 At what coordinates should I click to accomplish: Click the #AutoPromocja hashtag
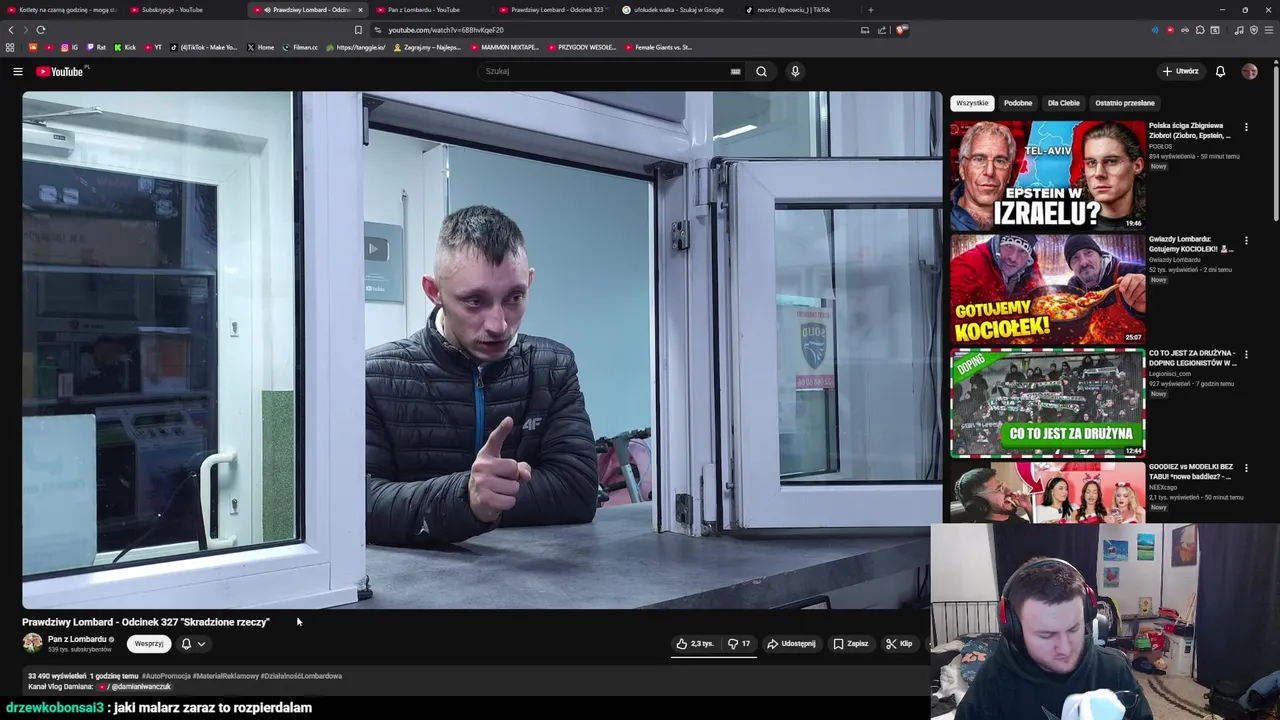[165, 676]
